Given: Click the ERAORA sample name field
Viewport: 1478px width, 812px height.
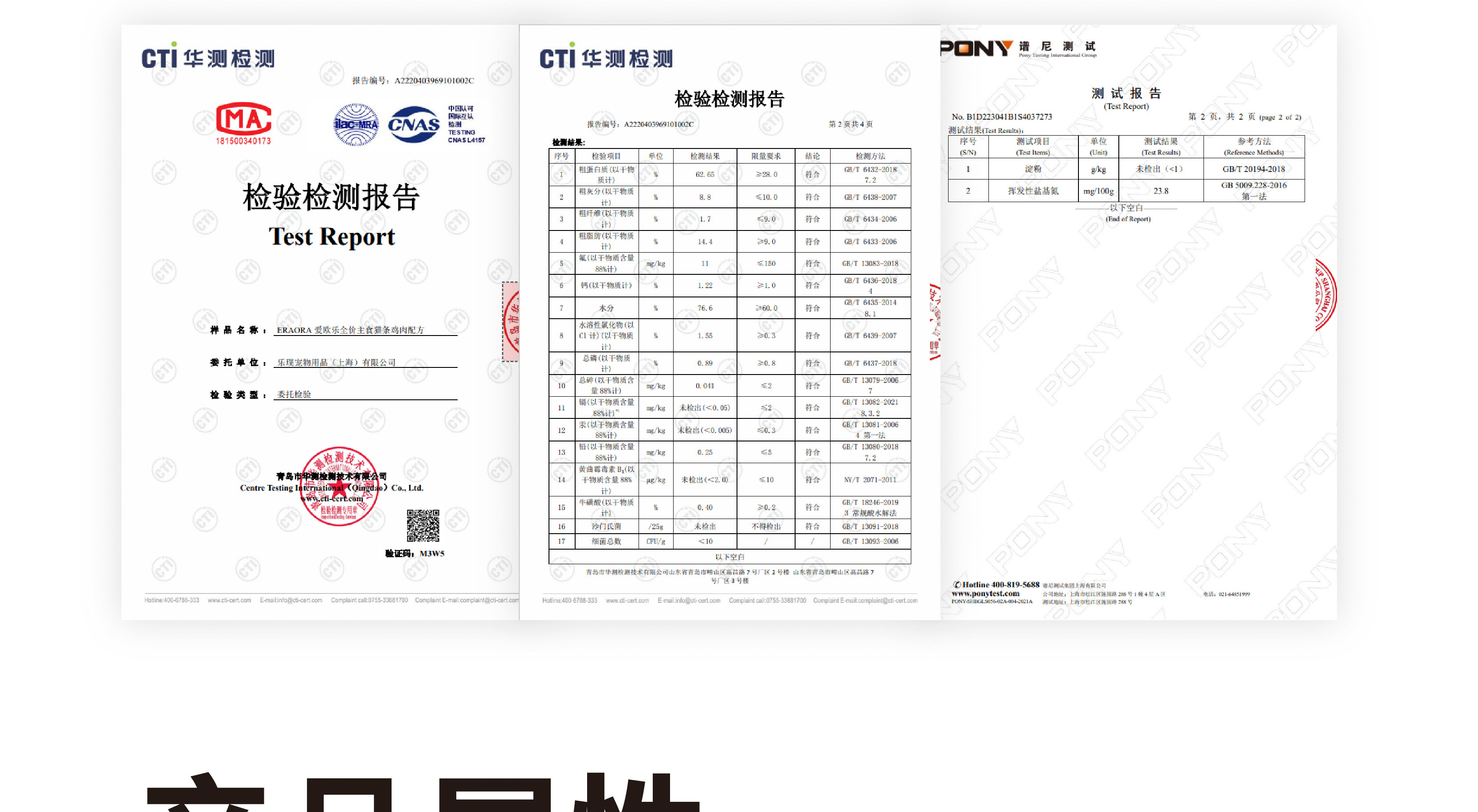Looking at the screenshot, I should 350,330.
